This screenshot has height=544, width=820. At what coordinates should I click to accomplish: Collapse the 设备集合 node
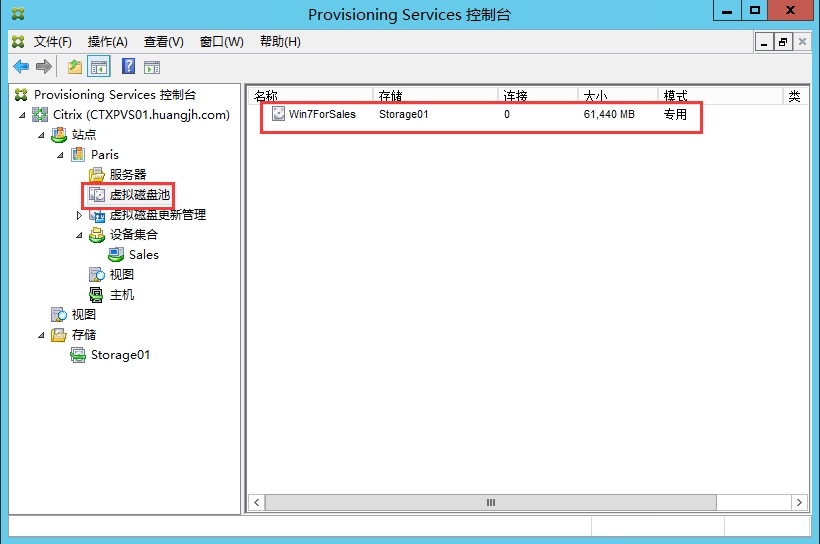coord(79,235)
